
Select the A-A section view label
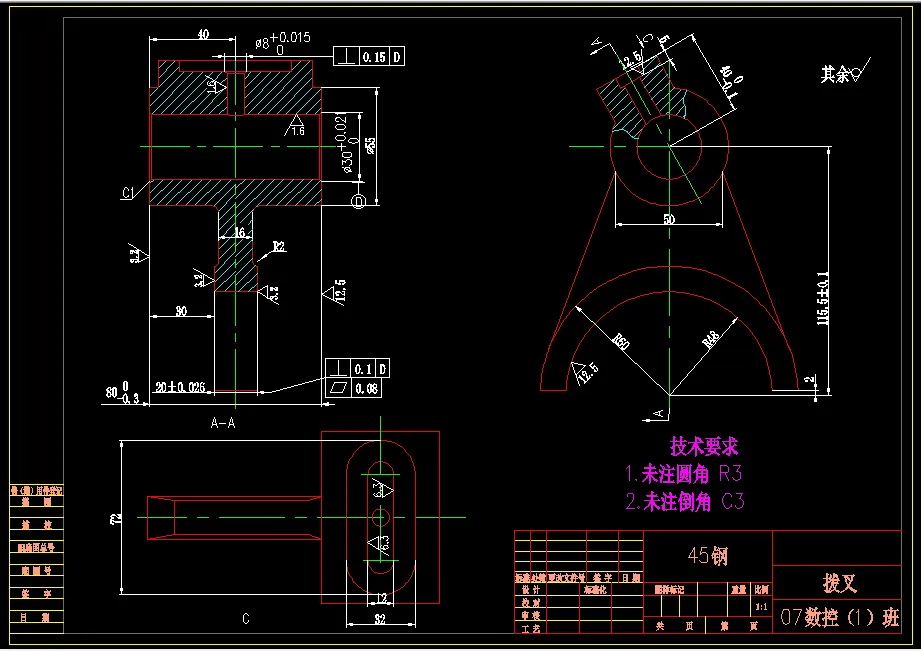click(x=222, y=423)
